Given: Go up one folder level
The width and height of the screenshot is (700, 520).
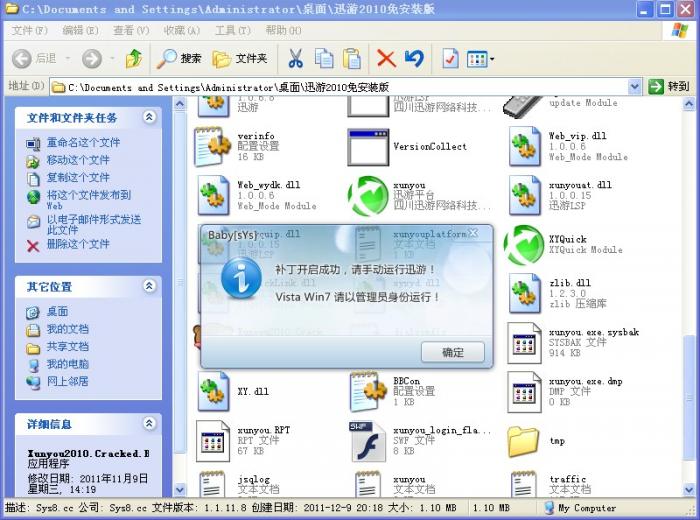Looking at the screenshot, I should pos(133,58).
